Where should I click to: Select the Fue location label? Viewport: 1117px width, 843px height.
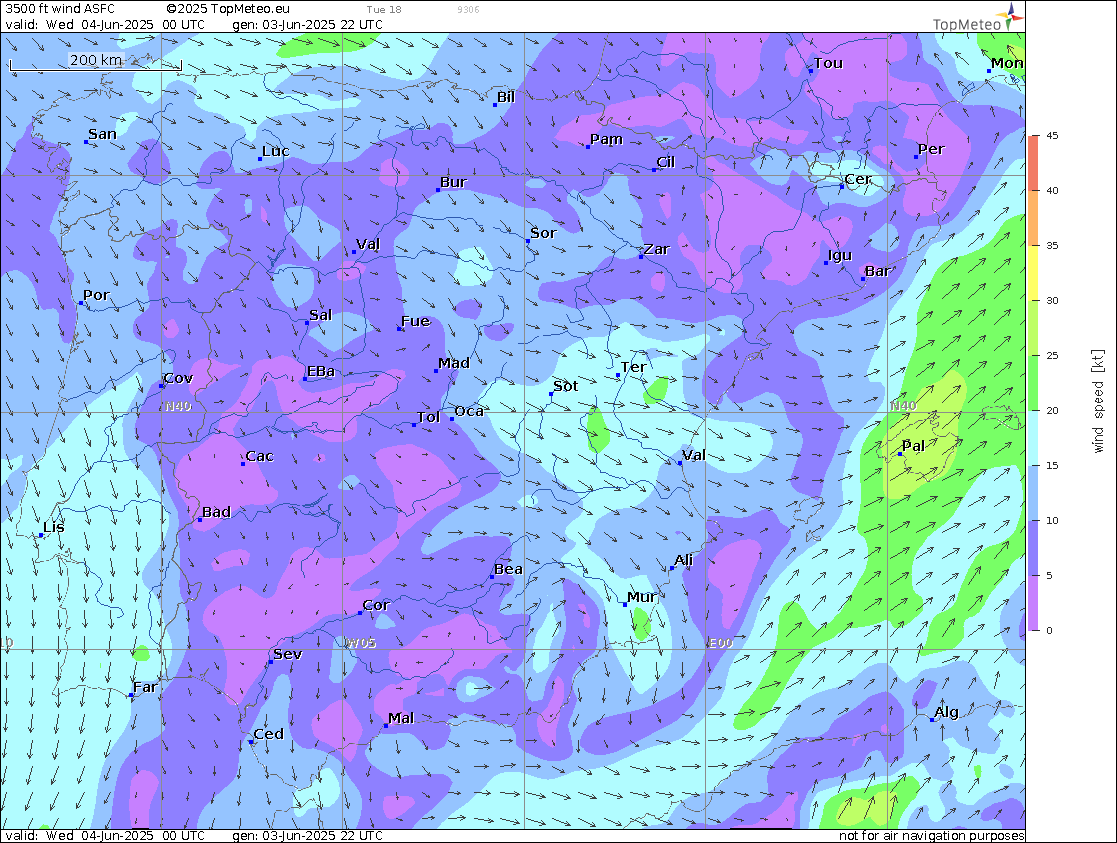416,321
